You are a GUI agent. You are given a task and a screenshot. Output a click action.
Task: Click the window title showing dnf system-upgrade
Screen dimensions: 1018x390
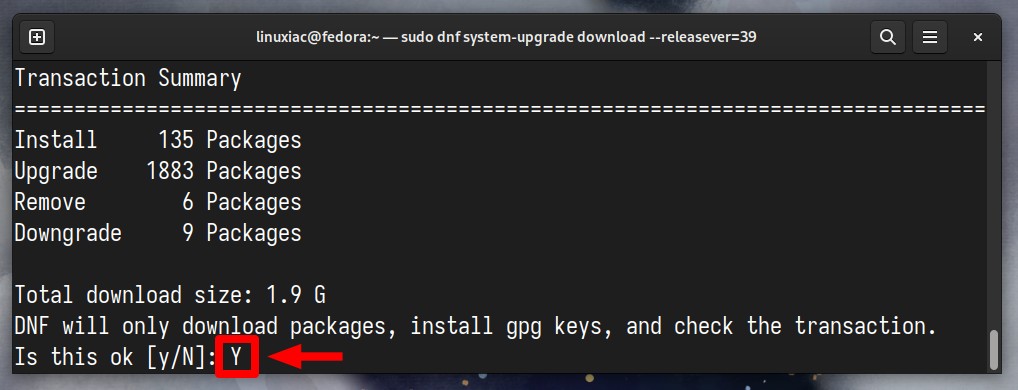(x=507, y=38)
